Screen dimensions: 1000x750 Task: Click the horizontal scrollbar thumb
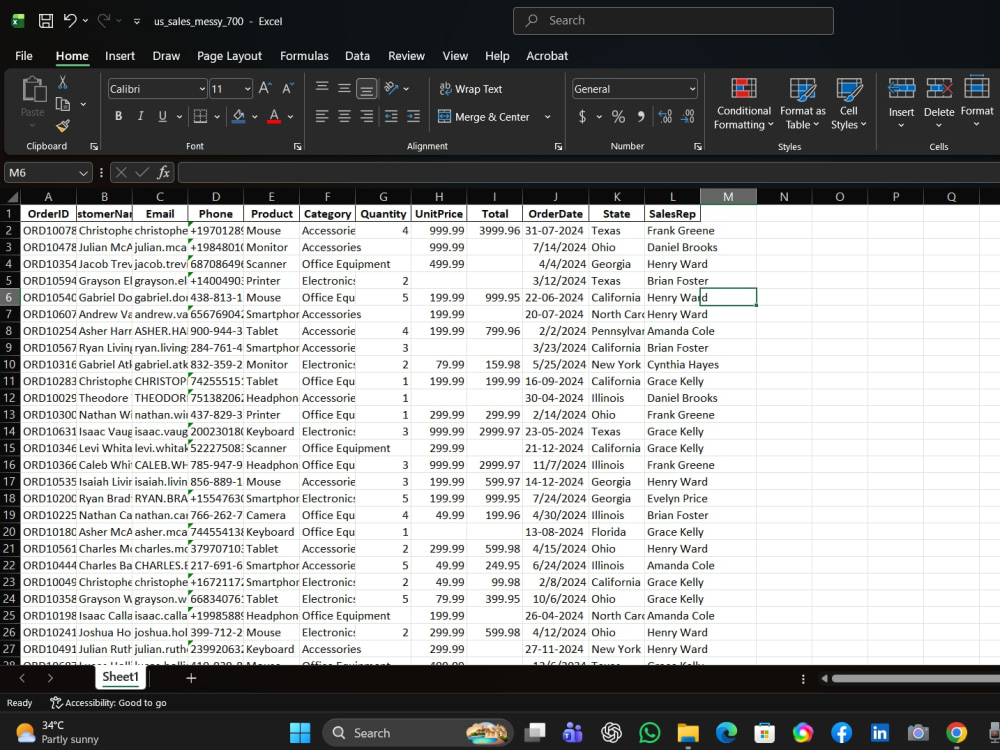click(915, 679)
